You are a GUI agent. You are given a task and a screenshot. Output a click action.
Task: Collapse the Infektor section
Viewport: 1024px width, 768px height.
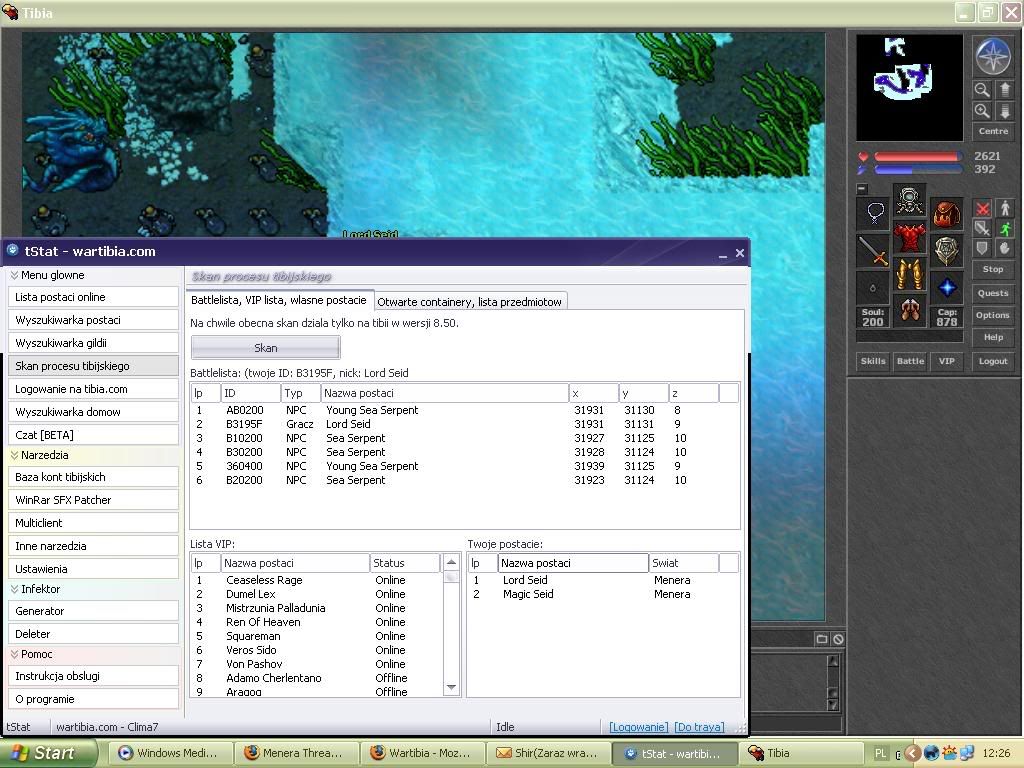point(14,589)
